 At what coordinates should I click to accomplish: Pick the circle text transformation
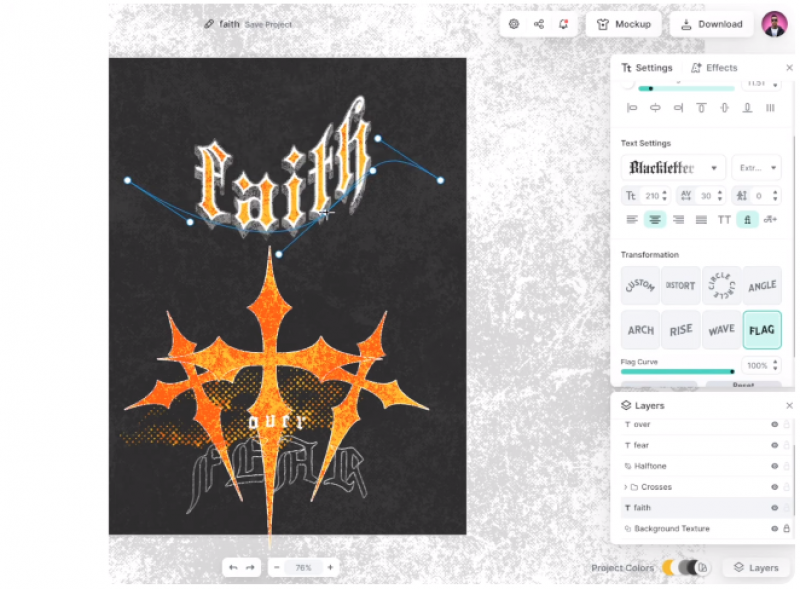point(721,286)
